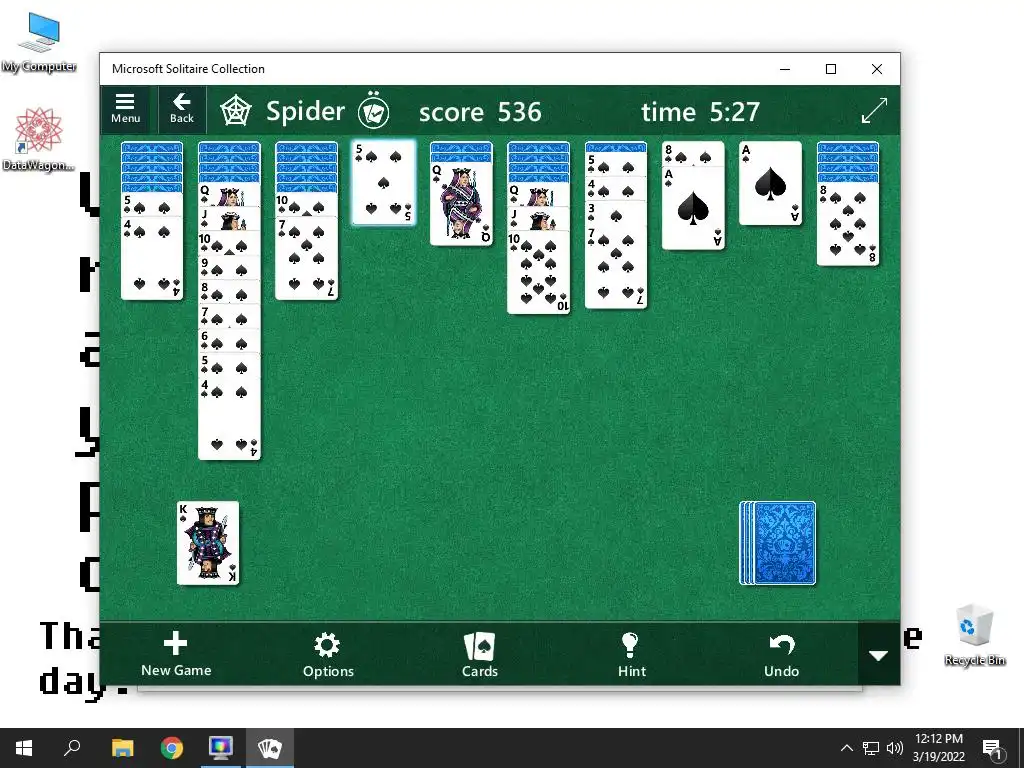Open the Cards button
The width and height of the screenshot is (1024, 768).
[479, 654]
